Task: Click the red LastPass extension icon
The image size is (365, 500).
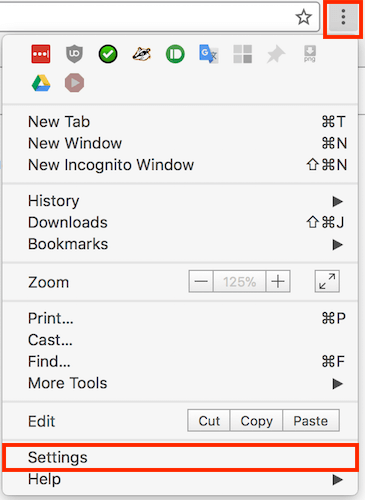Action: click(41, 54)
